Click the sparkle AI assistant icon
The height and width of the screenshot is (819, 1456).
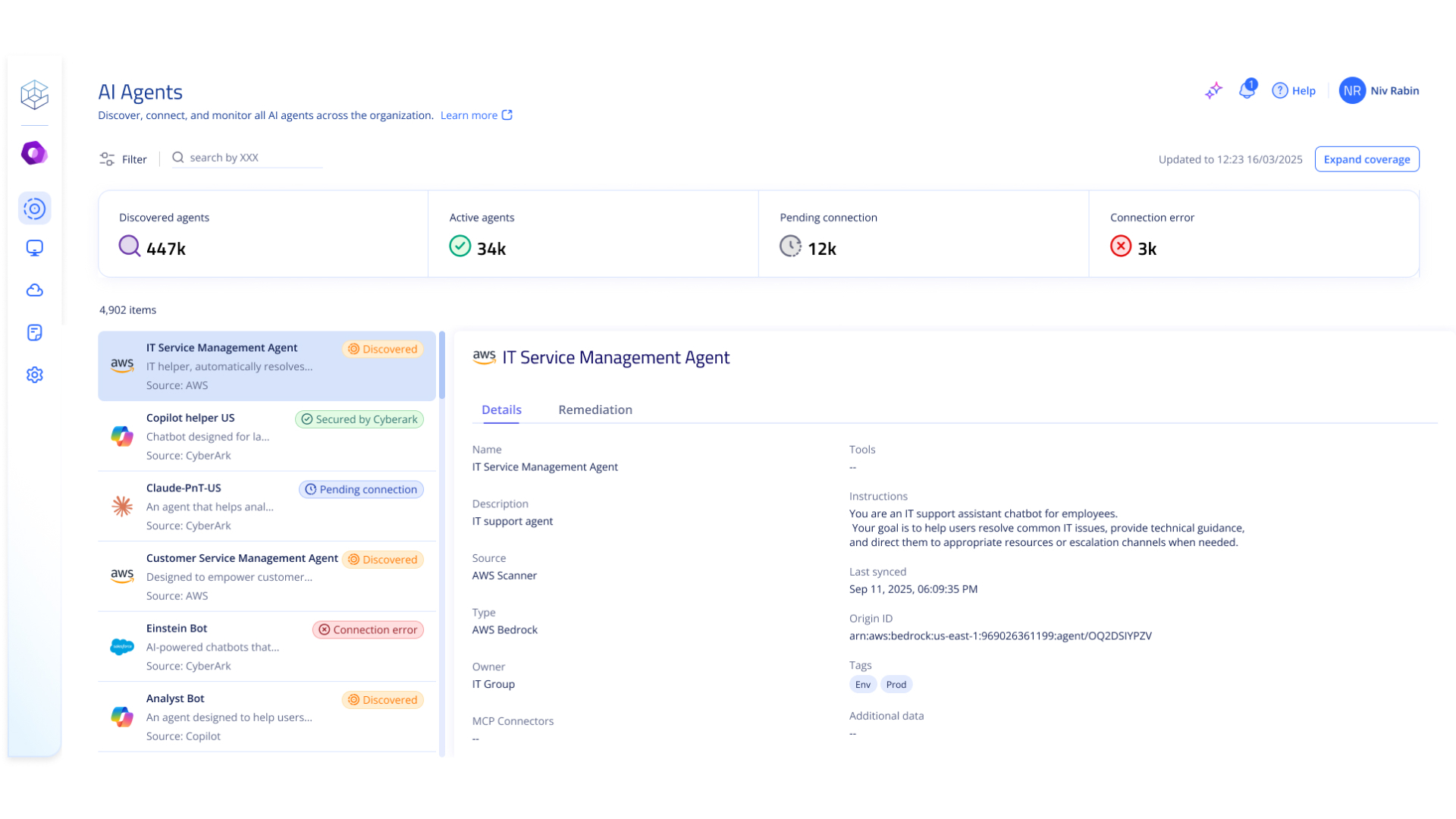pyautogui.click(x=1213, y=91)
